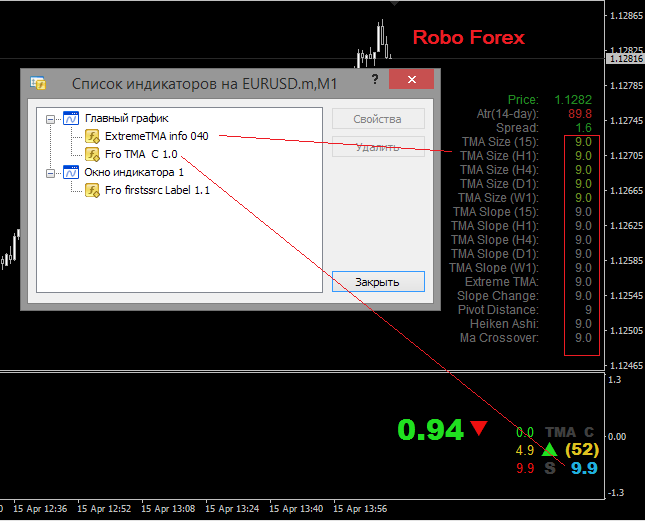Click the ExtremeTMA info 040 indicator icon
The width and height of the screenshot is (645, 521).
(92, 136)
